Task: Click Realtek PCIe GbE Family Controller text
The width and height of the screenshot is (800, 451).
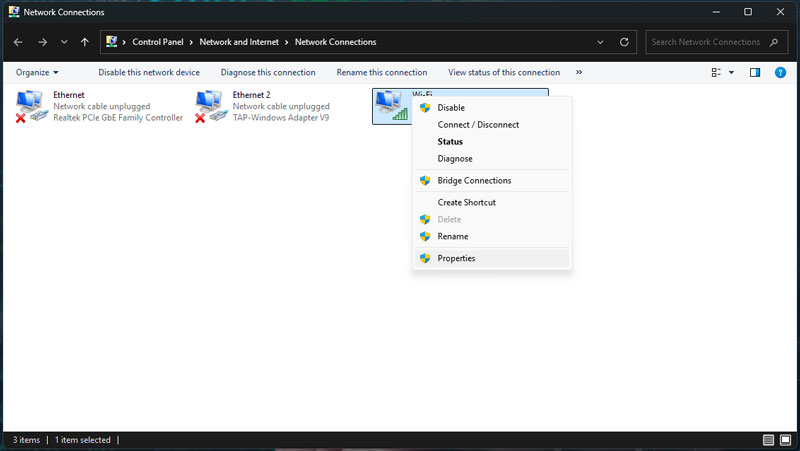Action: click(118, 118)
